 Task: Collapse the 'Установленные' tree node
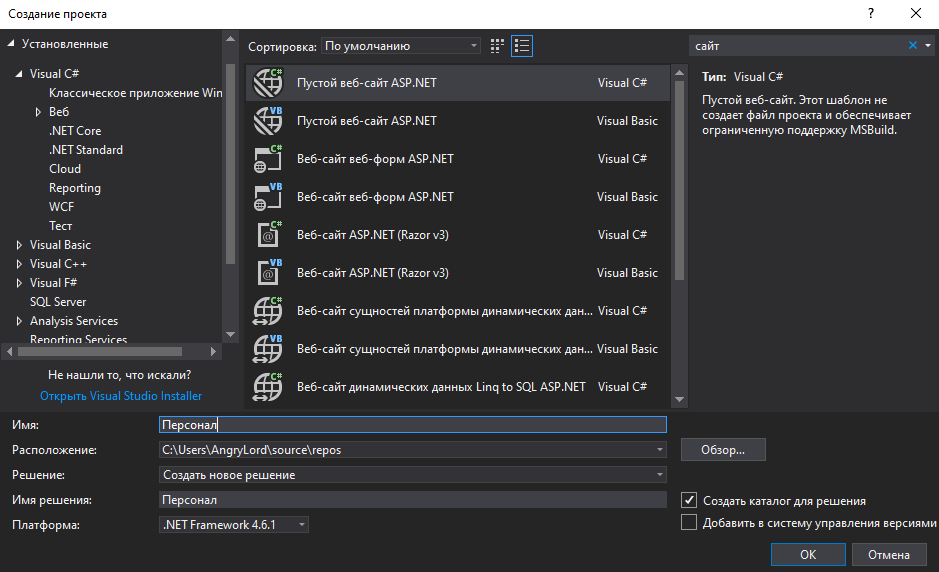click(11, 44)
